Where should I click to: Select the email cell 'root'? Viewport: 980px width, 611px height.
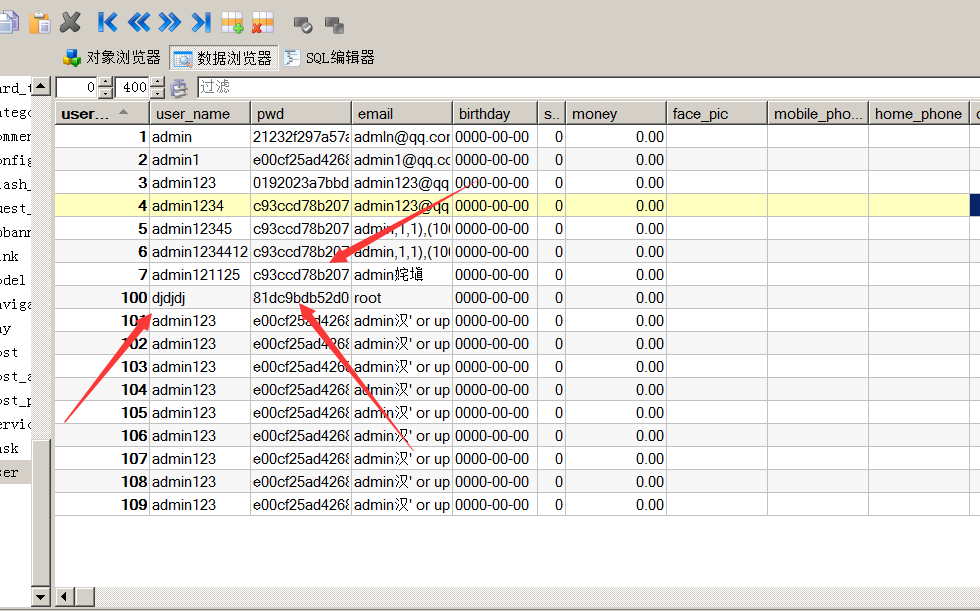coord(402,298)
